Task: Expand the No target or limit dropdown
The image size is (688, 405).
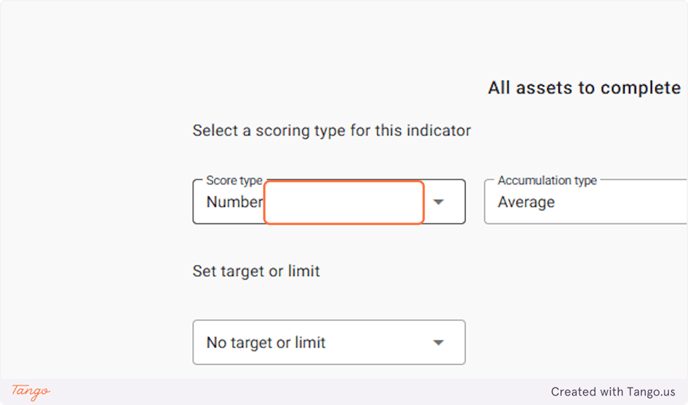Action: pos(329,342)
